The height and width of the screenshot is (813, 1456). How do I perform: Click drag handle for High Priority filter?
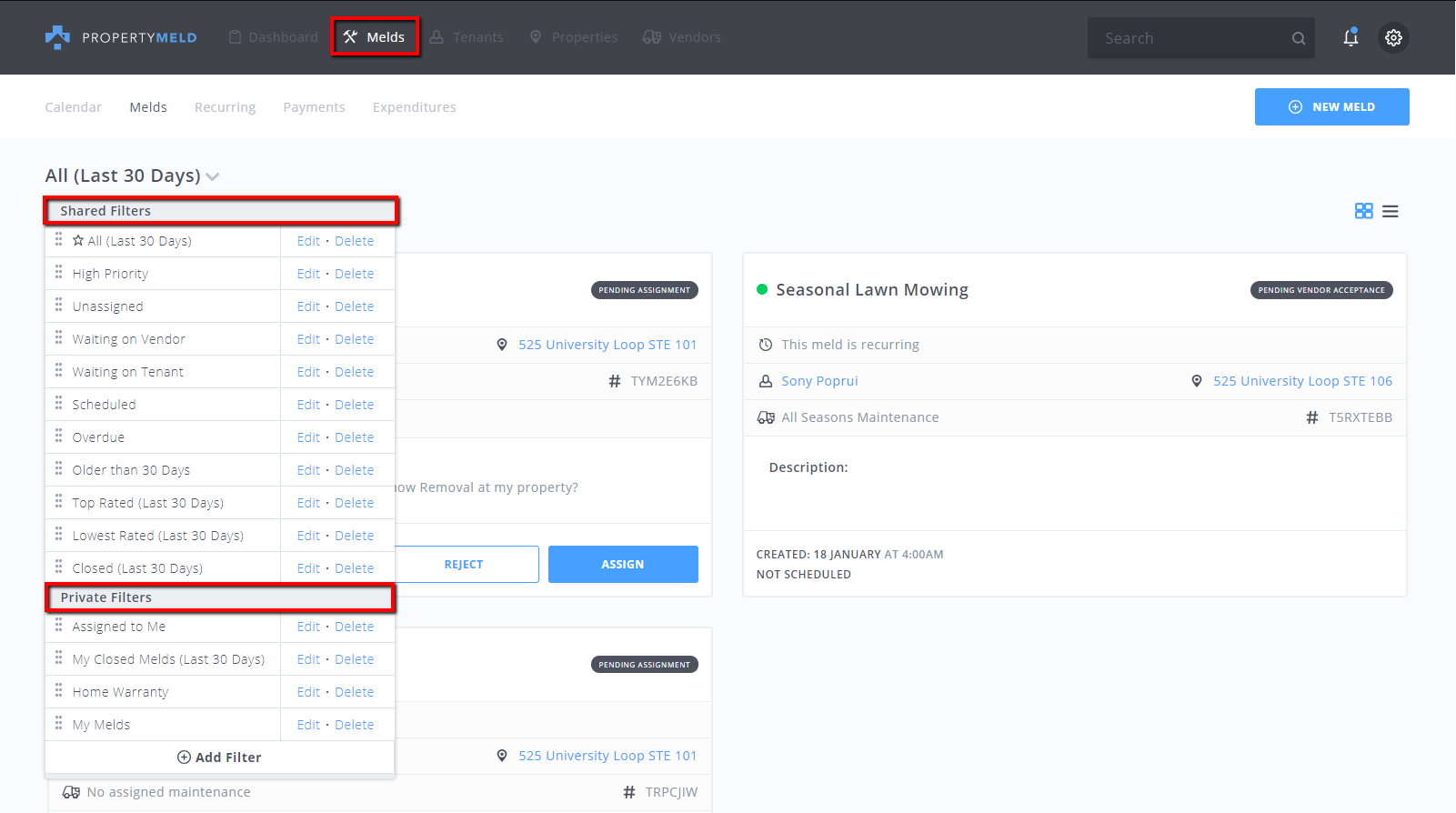tap(58, 272)
